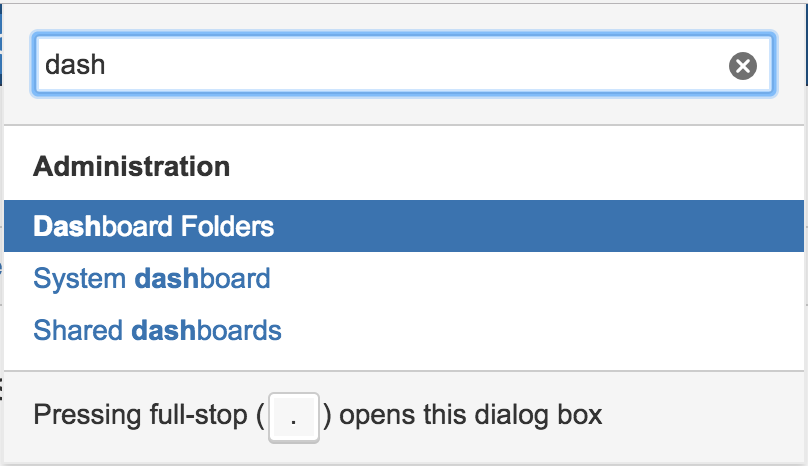Click into the 'dash' search input
The height and width of the screenshot is (466, 808).
pyautogui.click(x=380, y=66)
